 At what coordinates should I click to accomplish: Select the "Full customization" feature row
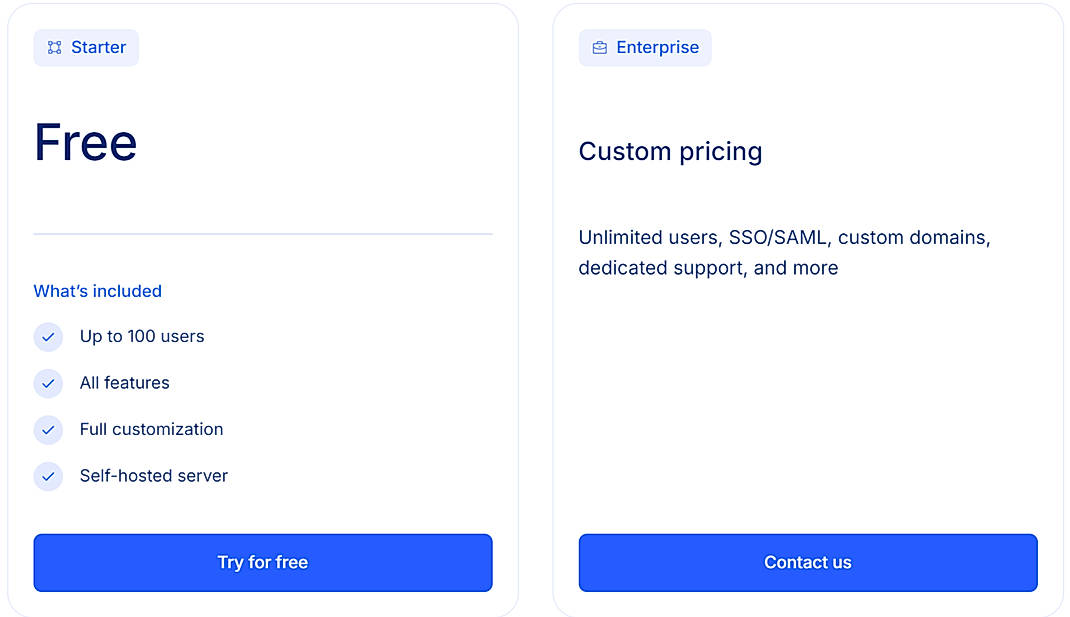pos(151,430)
